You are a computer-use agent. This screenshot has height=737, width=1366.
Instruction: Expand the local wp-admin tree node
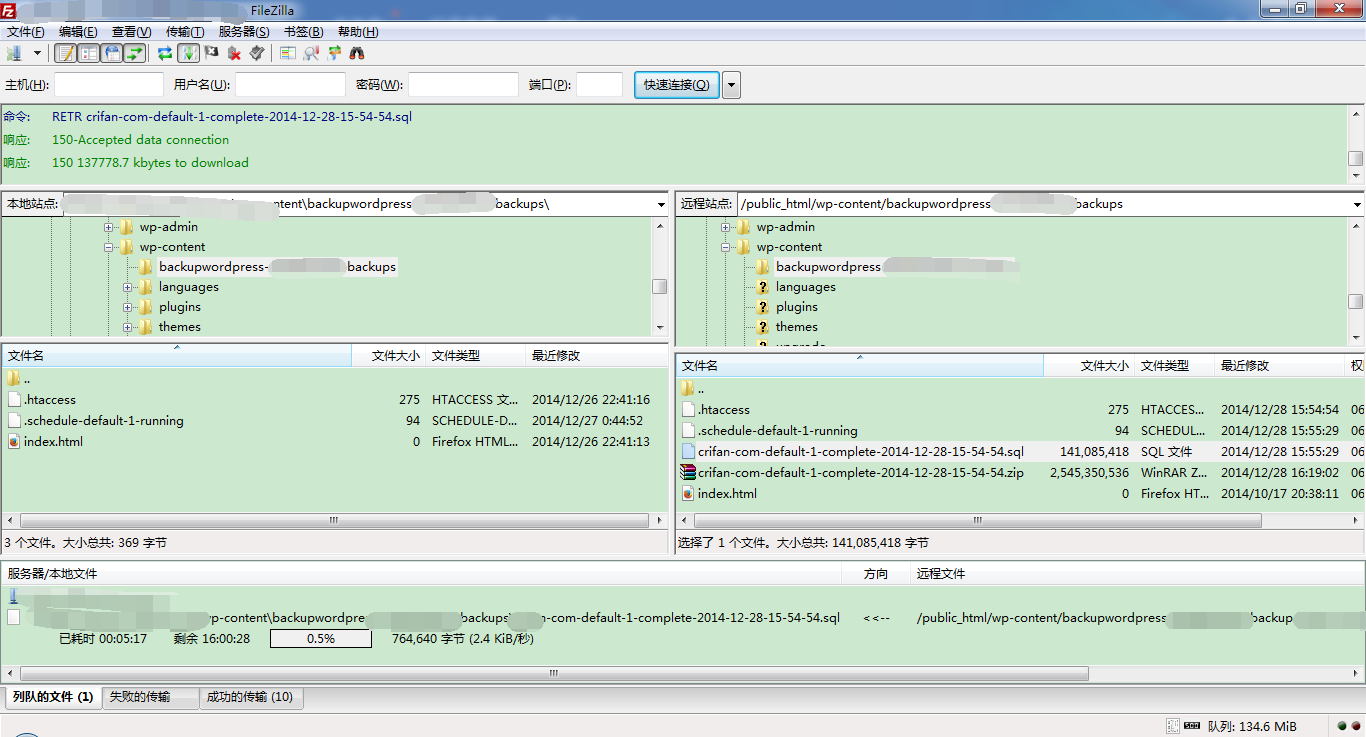109,227
